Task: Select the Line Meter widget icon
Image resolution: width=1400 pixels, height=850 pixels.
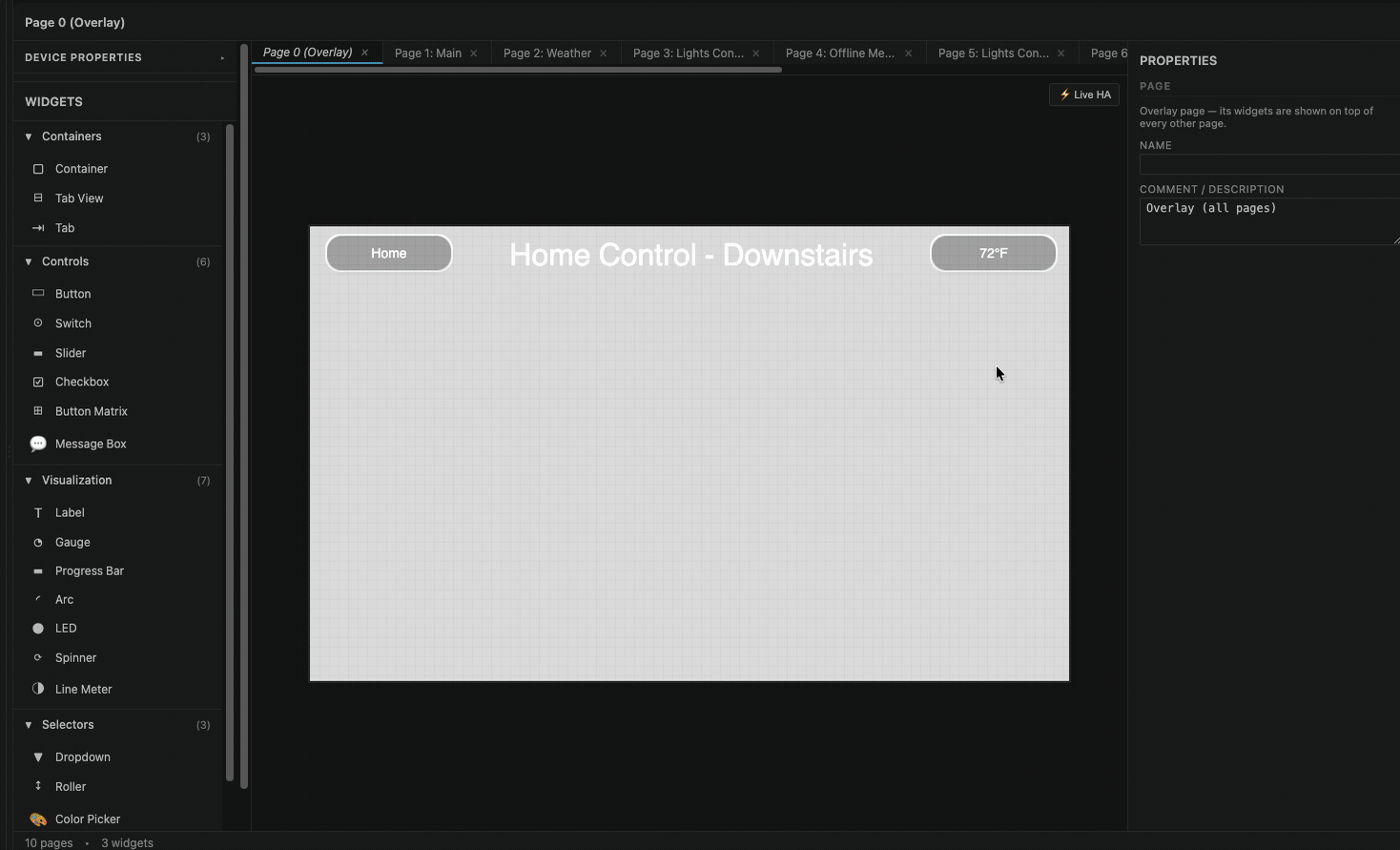Action: (x=38, y=689)
